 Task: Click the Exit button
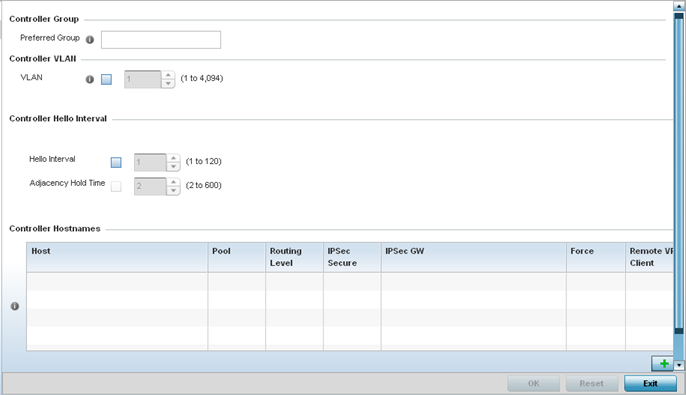(x=650, y=384)
